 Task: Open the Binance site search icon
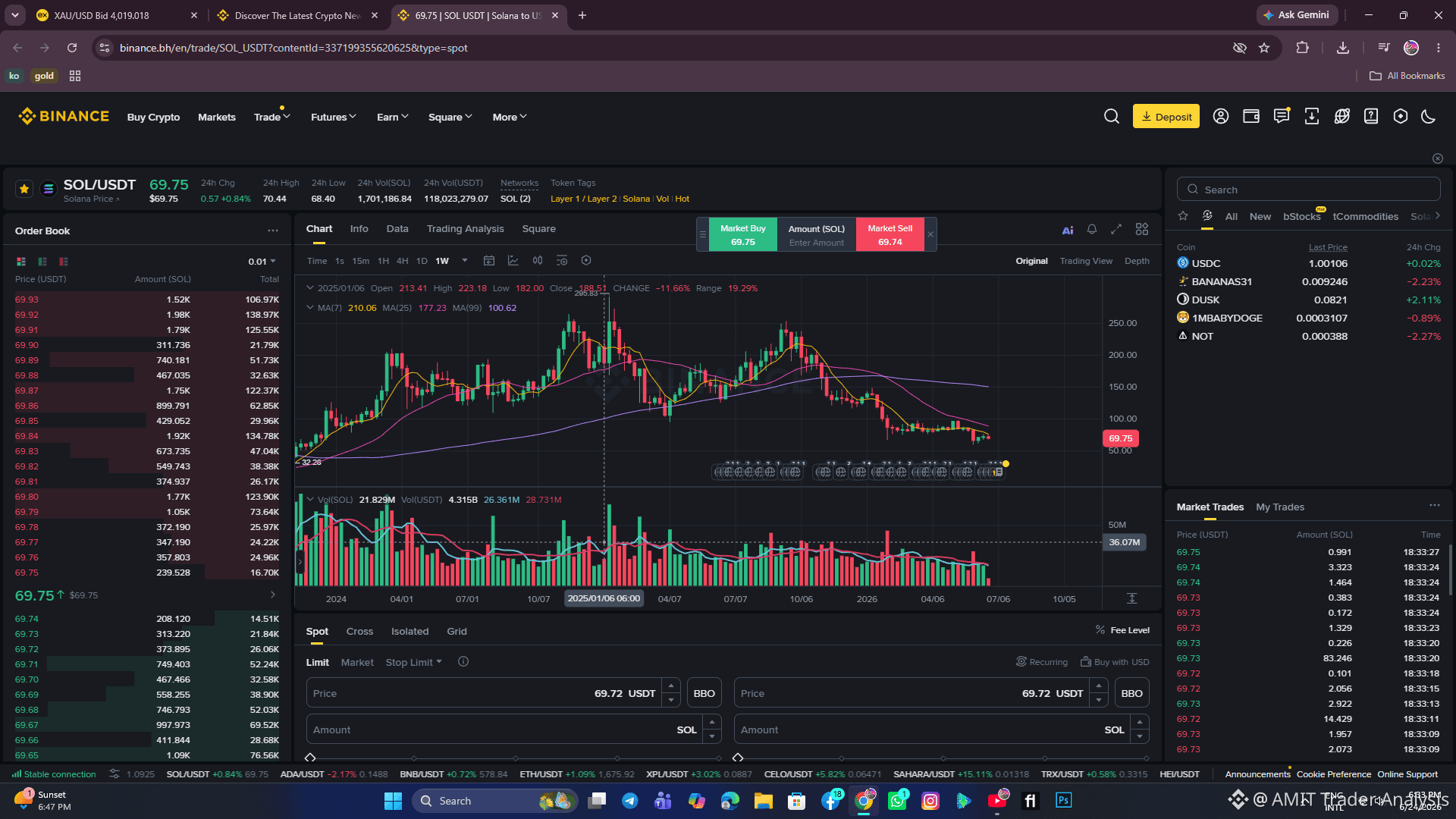[1112, 116]
